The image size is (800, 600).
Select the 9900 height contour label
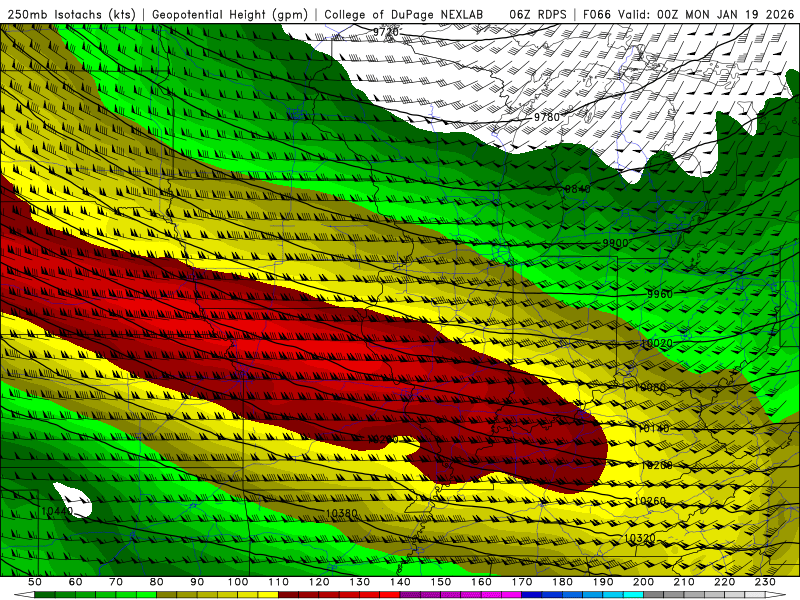[615, 243]
